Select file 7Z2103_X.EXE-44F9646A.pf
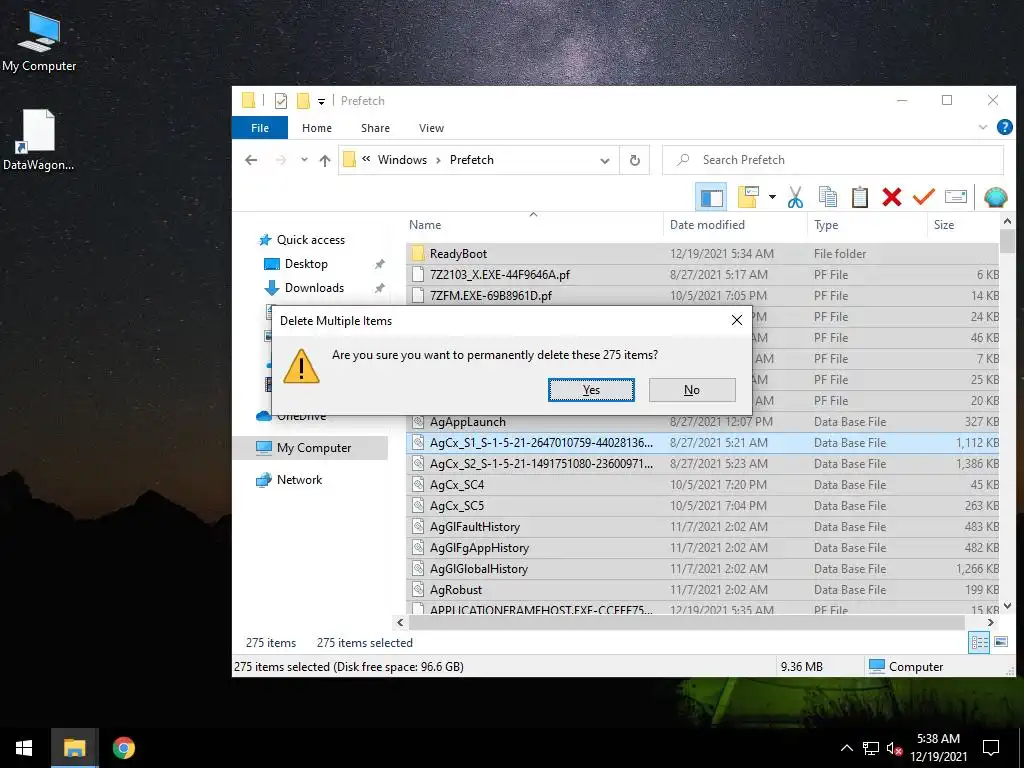The height and width of the screenshot is (768, 1024). pos(703,275)
